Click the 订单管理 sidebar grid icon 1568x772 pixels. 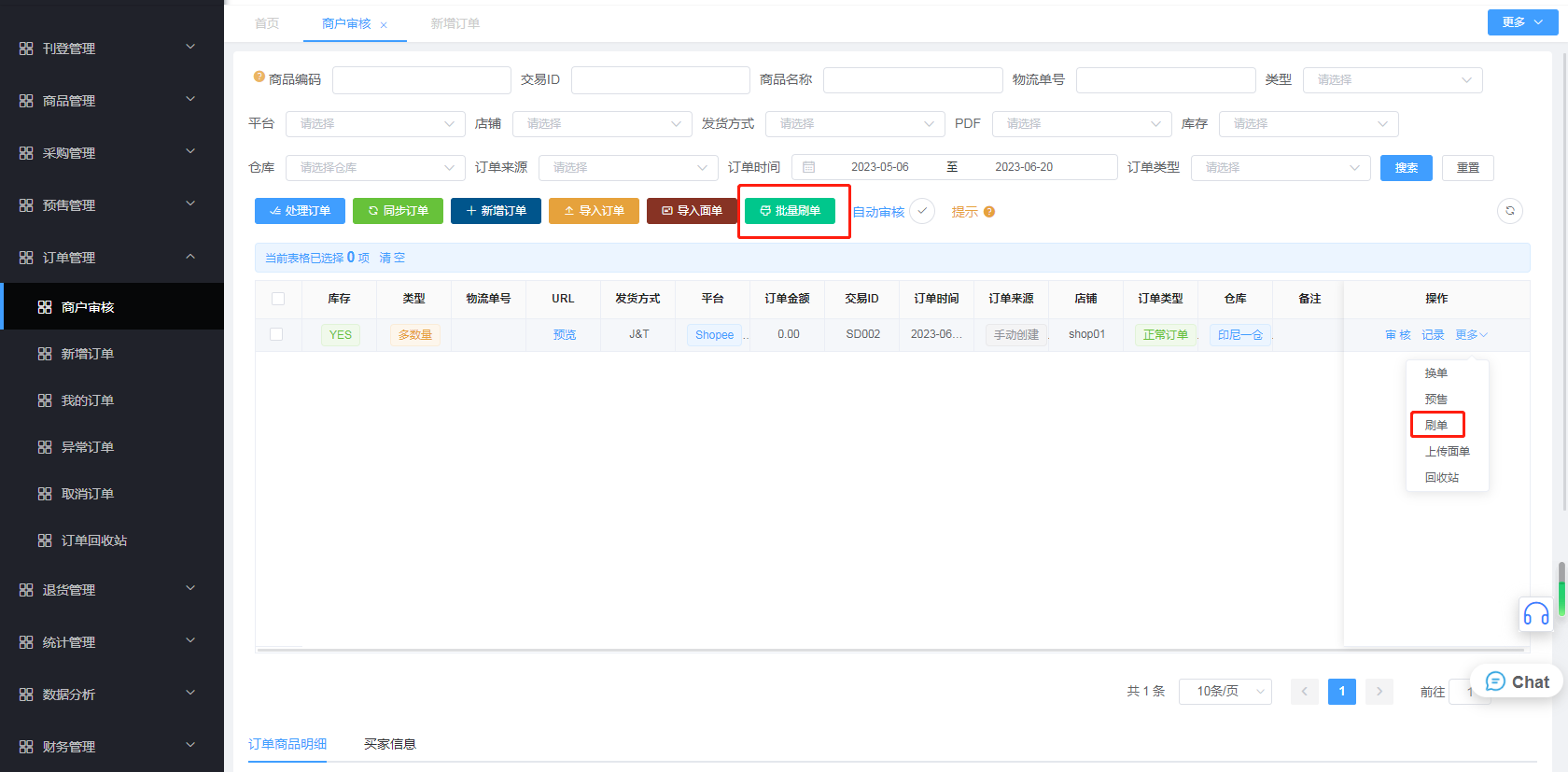[26, 258]
